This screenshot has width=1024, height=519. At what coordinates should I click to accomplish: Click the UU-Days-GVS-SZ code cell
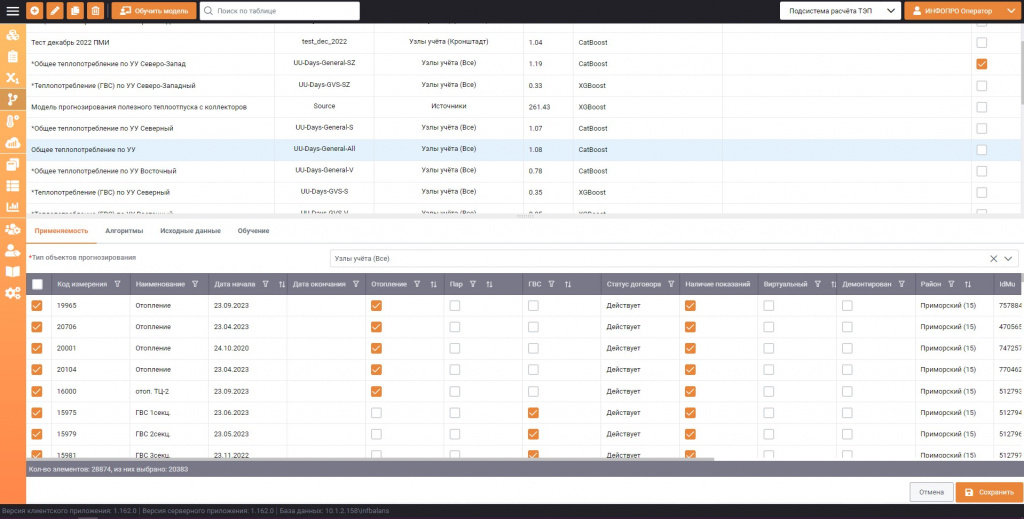point(324,85)
